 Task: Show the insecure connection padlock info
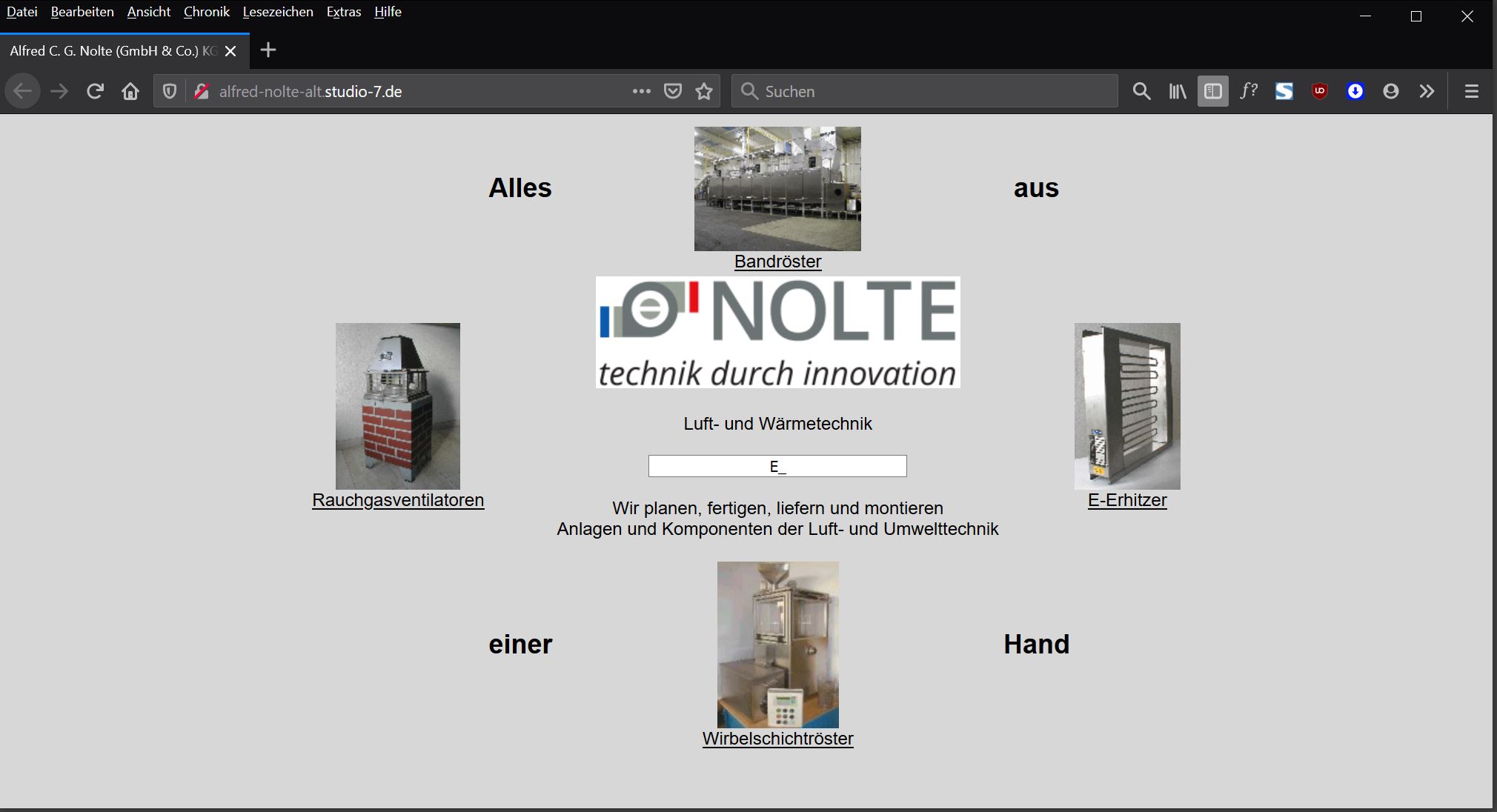click(201, 91)
